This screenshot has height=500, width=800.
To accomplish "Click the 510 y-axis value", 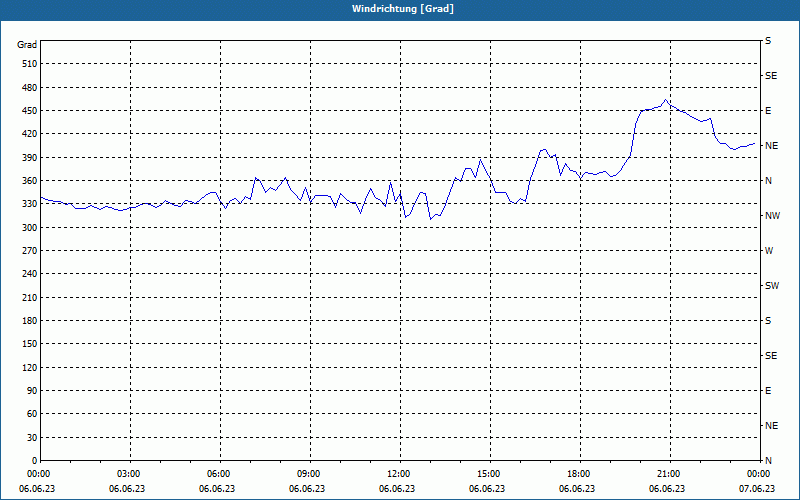I will point(30,64).
